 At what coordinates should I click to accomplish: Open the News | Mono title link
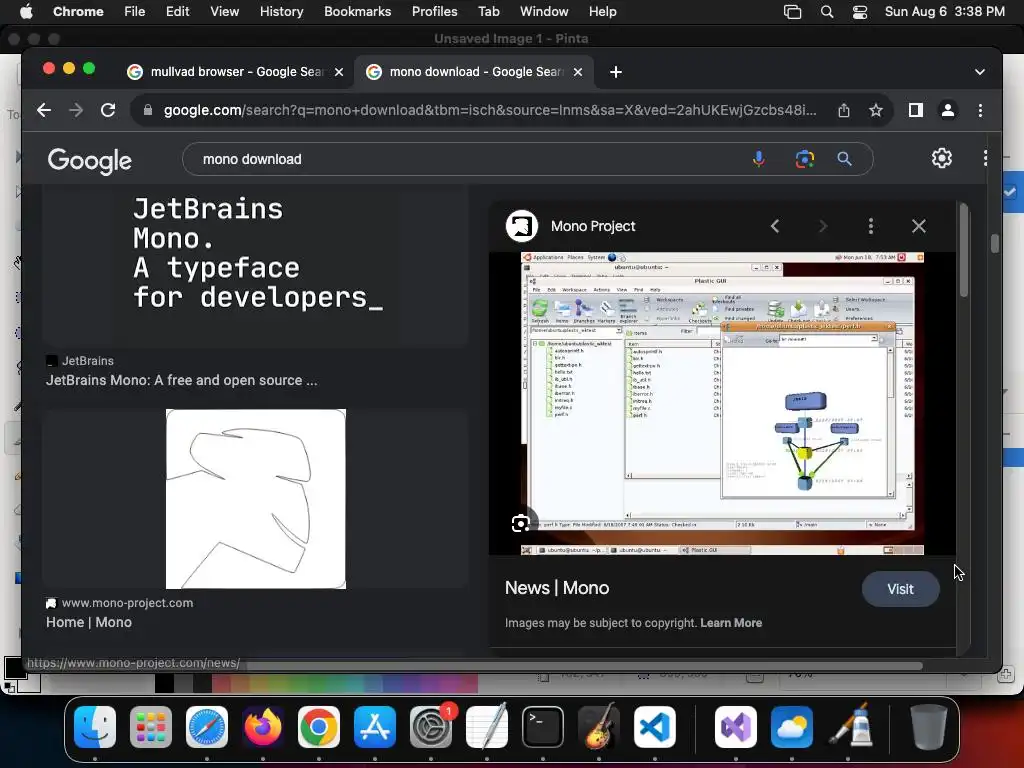pos(557,588)
